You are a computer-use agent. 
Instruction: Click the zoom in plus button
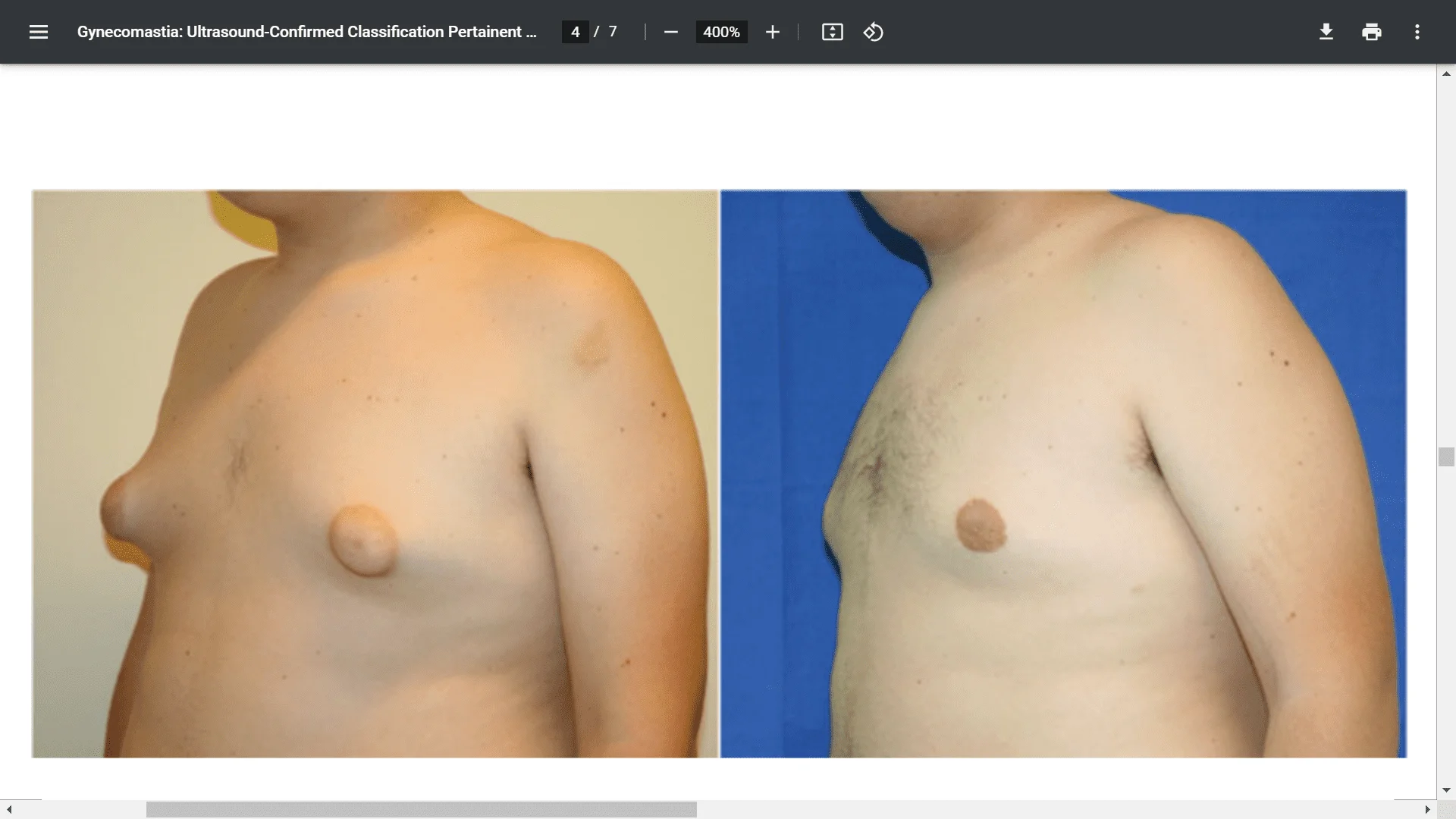coord(772,32)
